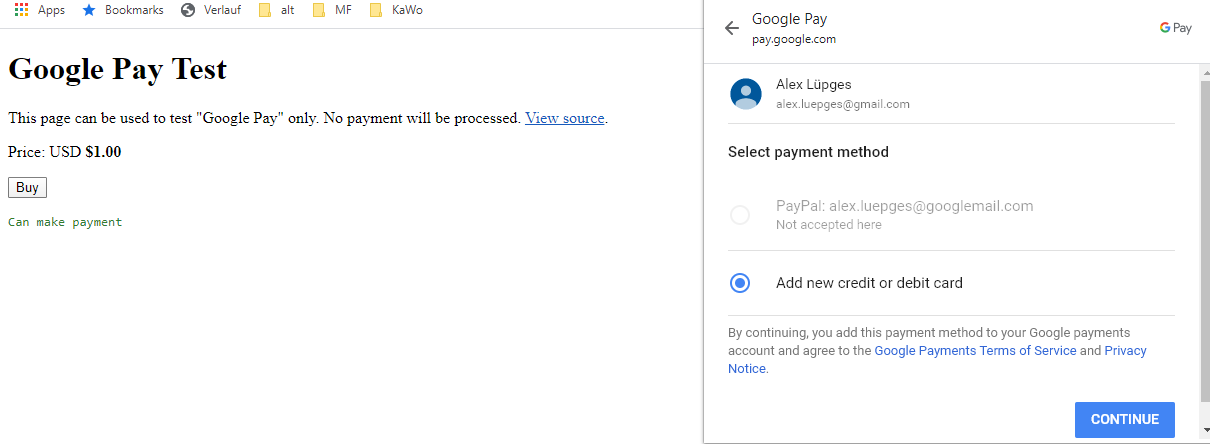Select 'Add new credit or debit card' radio
The height and width of the screenshot is (444, 1210).
coord(740,283)
